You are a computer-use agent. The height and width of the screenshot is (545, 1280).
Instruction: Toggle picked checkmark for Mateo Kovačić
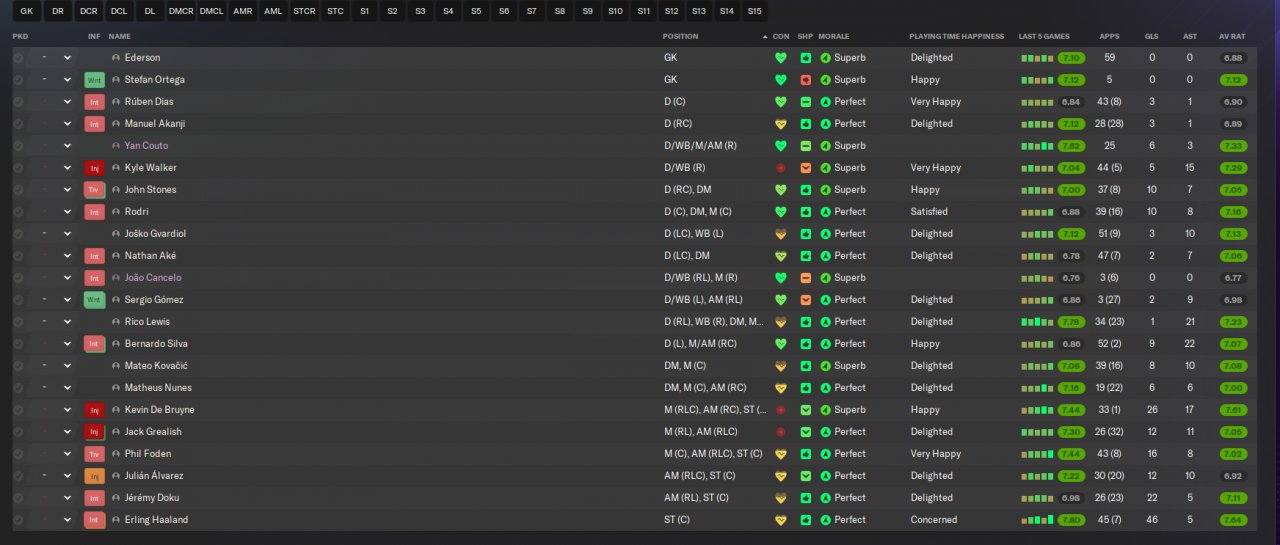tap(18, 366)
